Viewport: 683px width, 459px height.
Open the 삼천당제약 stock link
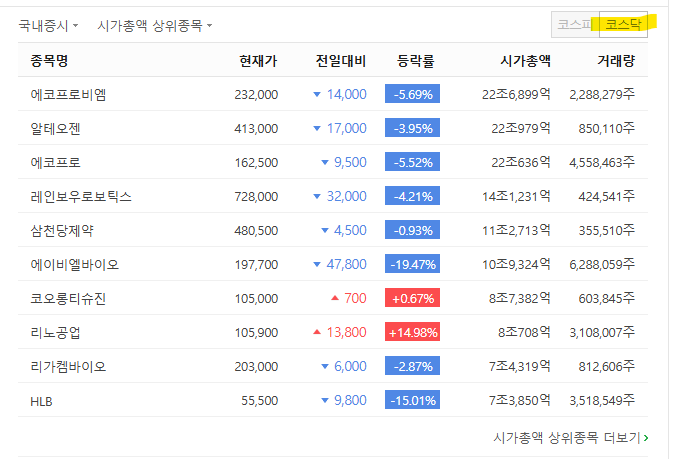tap(62, 230)
